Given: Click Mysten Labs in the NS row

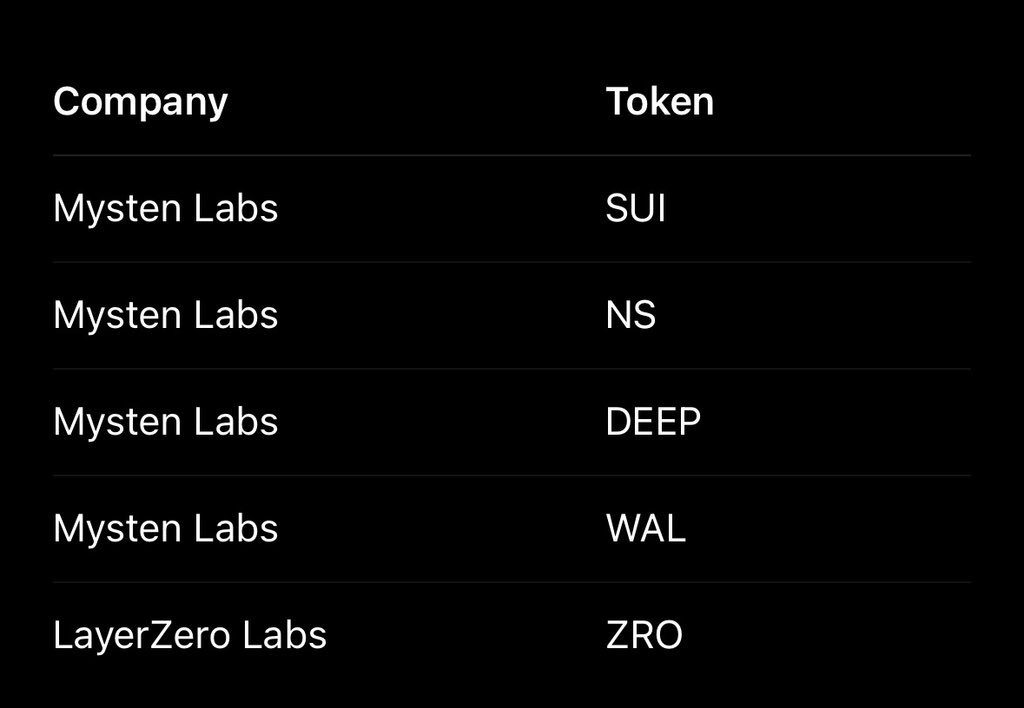Looking at the screenshot, I should tap(165, 315).
